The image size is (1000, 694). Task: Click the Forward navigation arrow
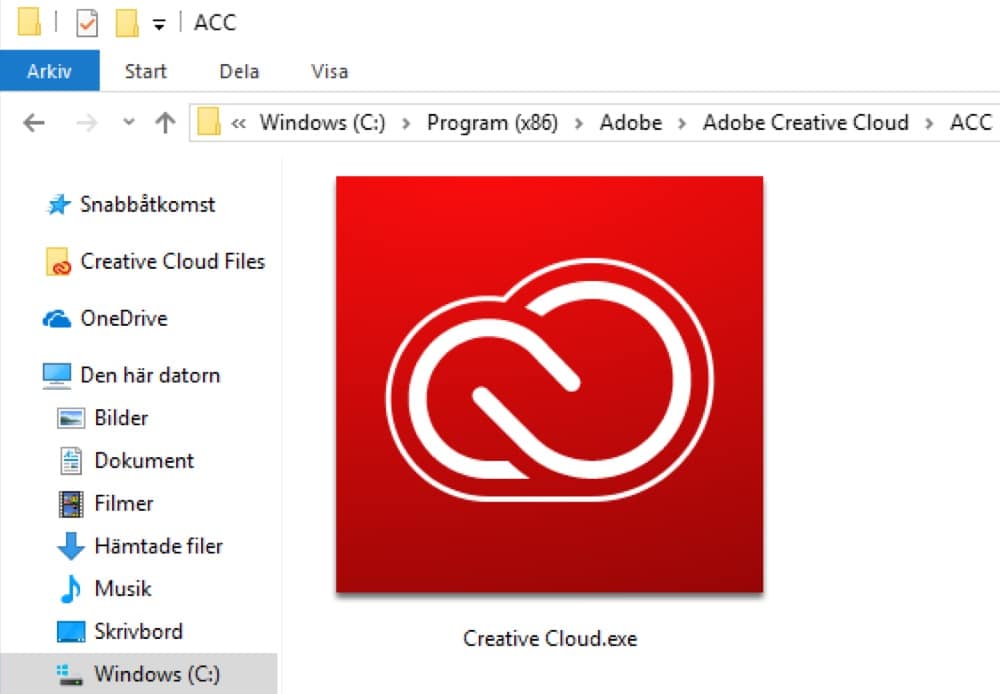click(87, 122)
